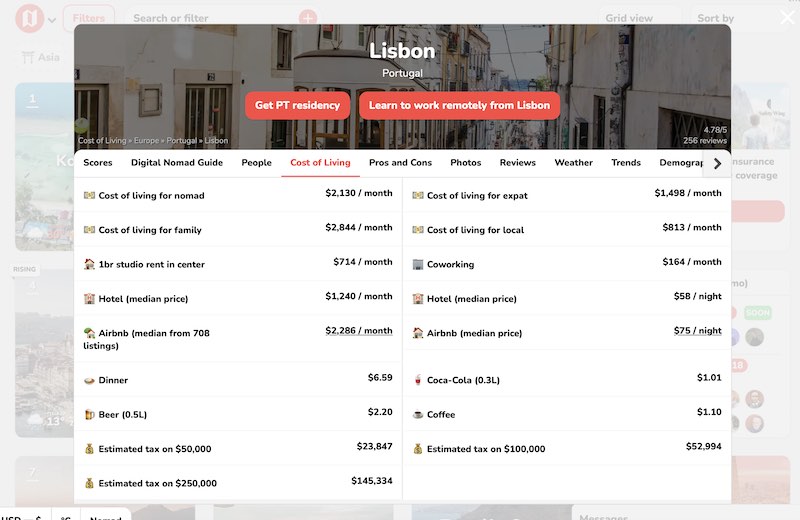800x520 pixels.
Task: Click the $75 / night Airbnb link
Action: [x=697, y=331]
